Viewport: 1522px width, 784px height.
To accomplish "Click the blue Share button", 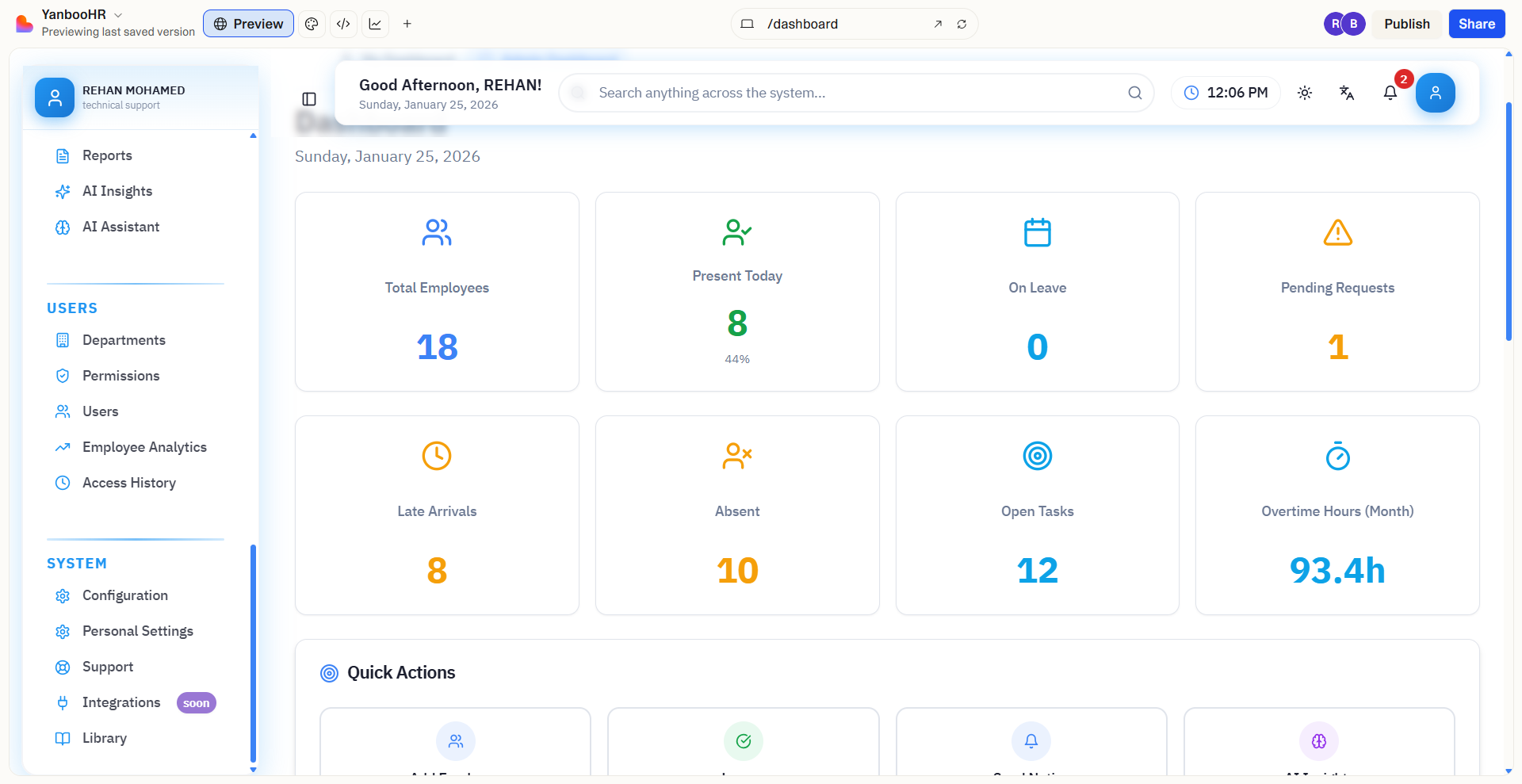I will [x=1476, y=24].
